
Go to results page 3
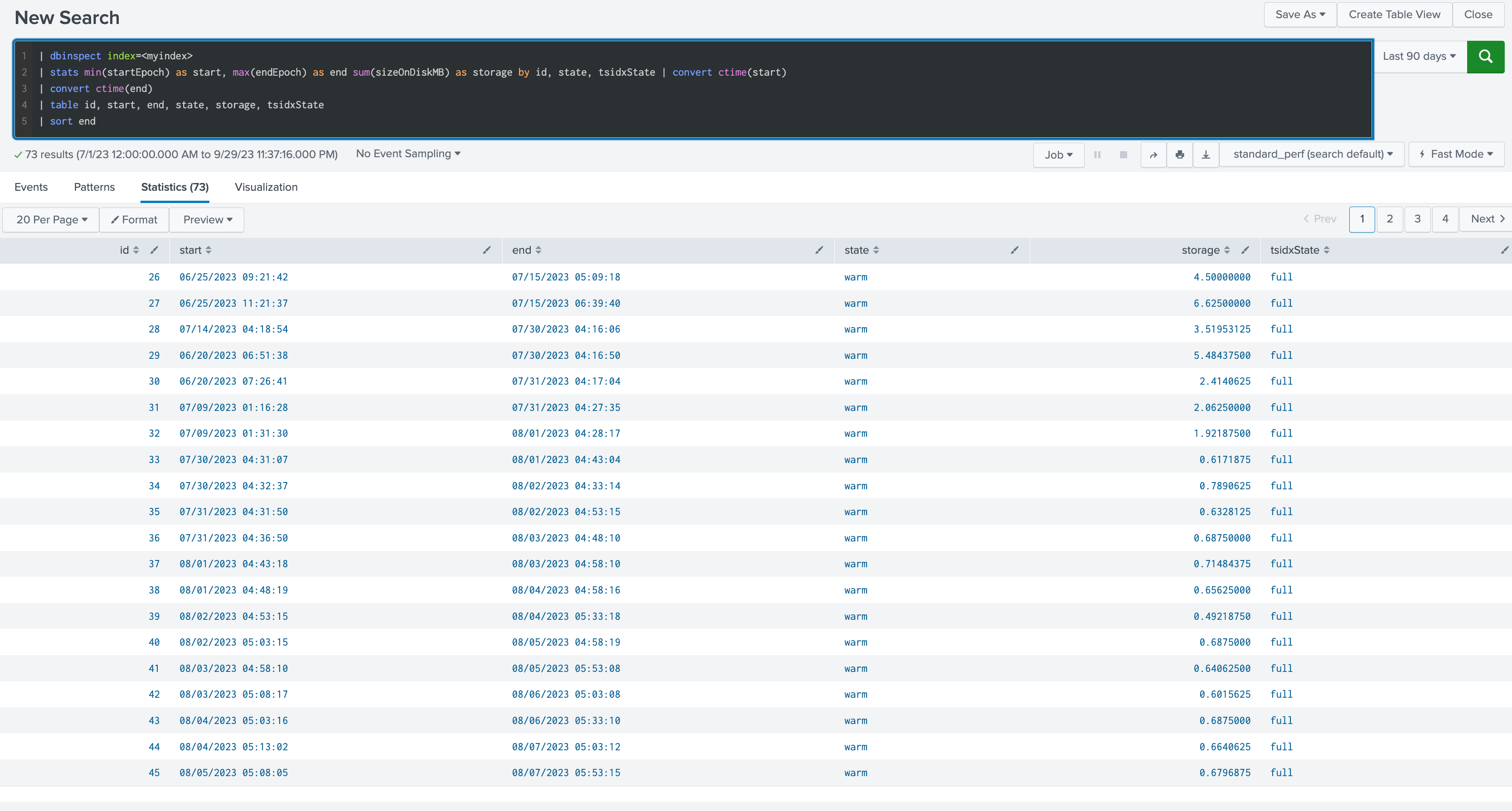[x=1418, y=219]
